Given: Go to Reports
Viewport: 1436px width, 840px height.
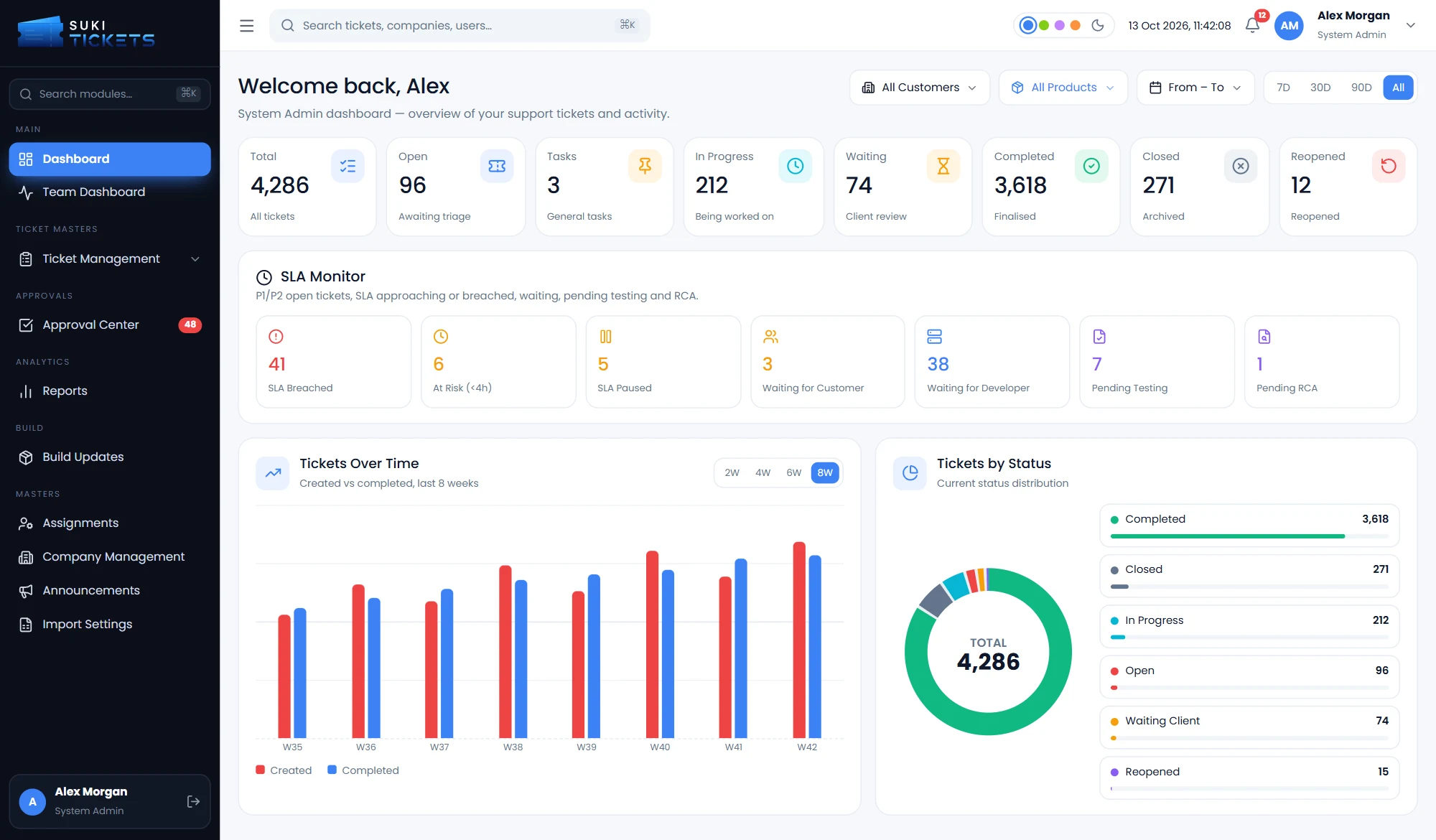Looking at the screenshot, I should coord(110,391).
